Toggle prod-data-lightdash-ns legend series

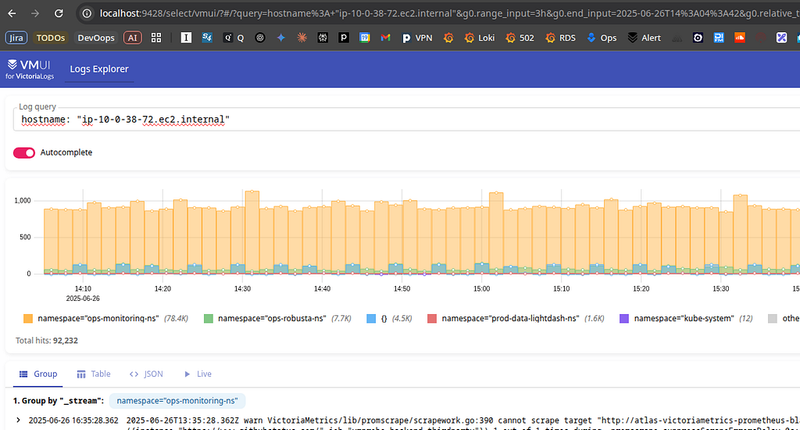click(515, 318)
